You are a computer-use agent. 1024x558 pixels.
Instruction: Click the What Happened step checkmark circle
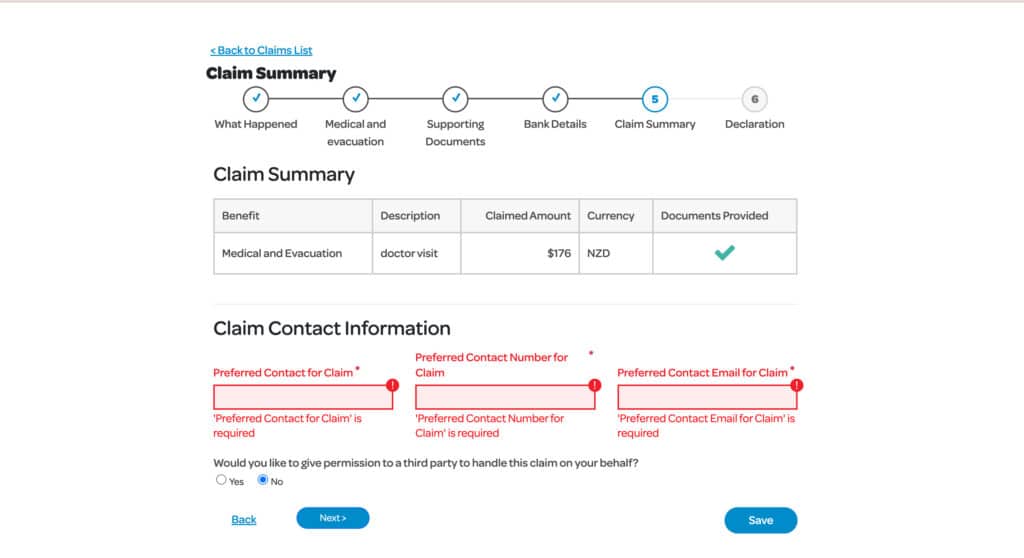tap(256, 99)
